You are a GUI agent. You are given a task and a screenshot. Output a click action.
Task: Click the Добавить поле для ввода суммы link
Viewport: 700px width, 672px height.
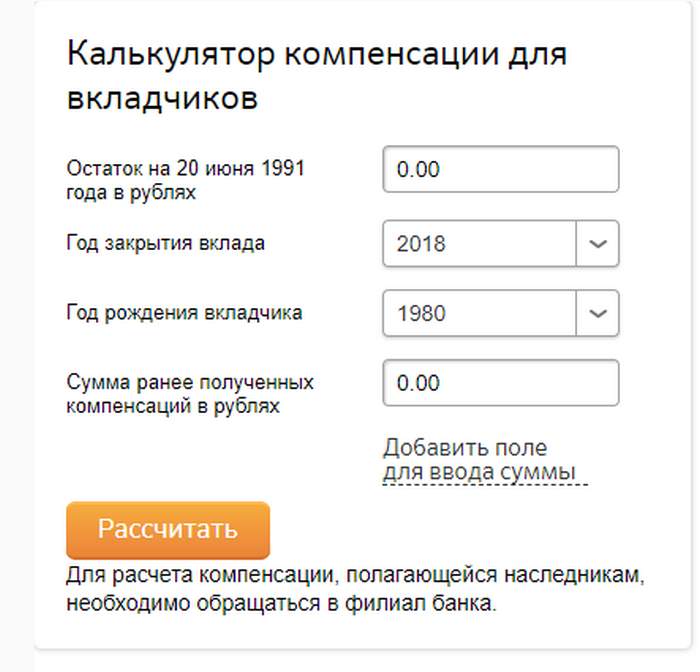465,447
